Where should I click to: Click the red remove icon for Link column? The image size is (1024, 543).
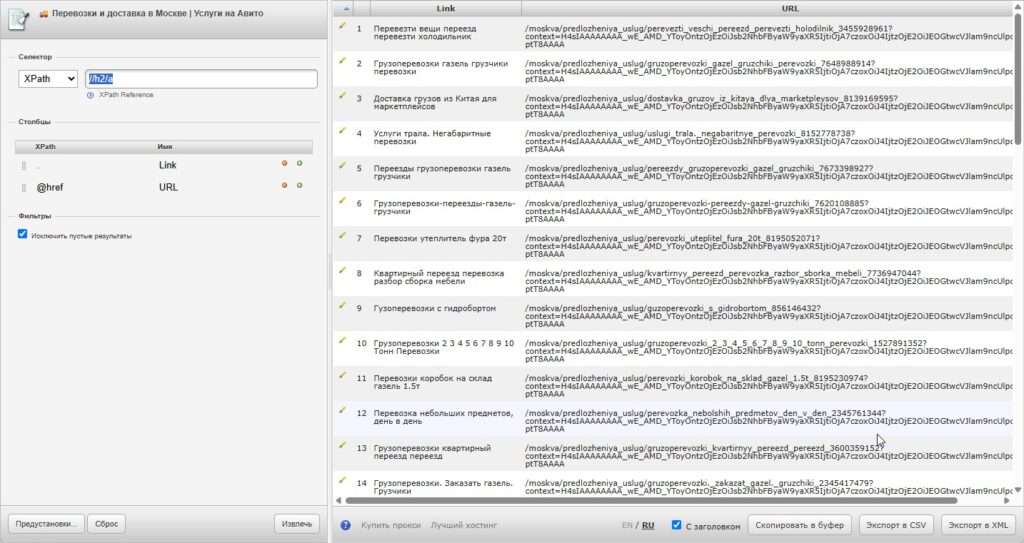click(284, 163)
